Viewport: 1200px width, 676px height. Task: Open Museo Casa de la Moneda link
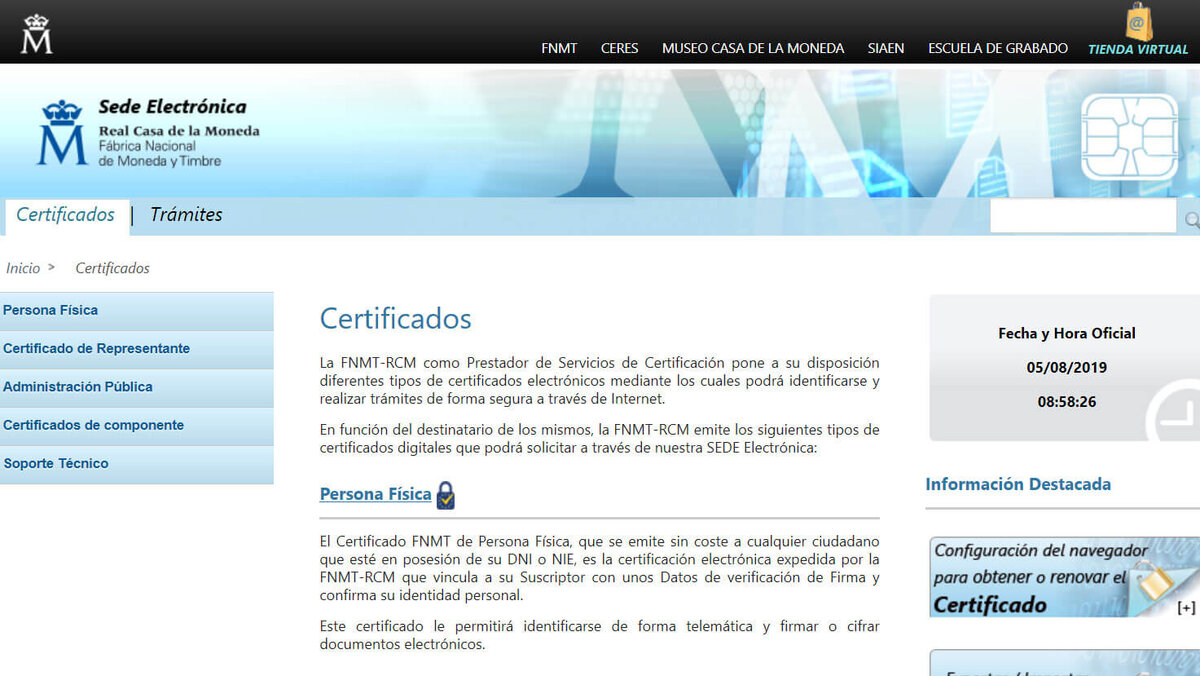pos(753,48)
